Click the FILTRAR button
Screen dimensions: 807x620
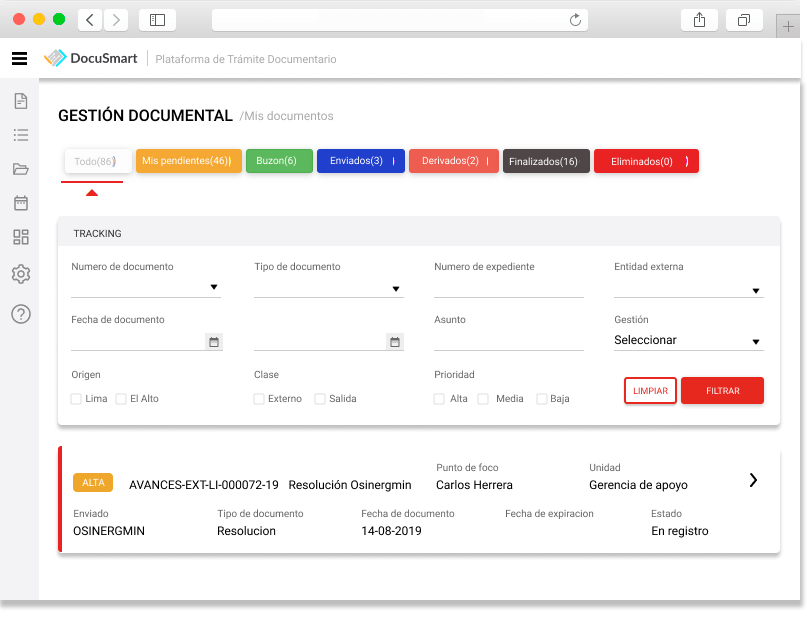click(x=722, y=390)
